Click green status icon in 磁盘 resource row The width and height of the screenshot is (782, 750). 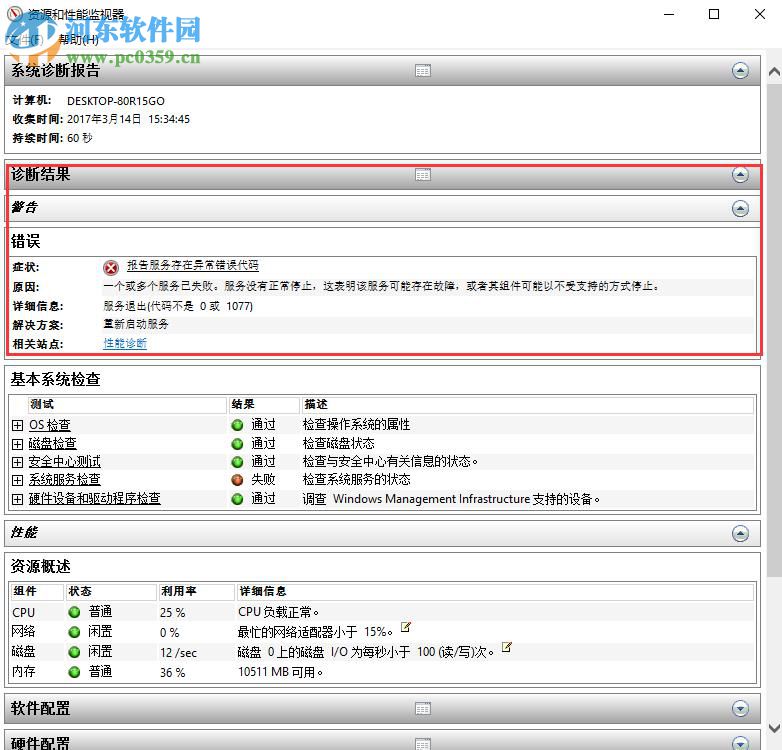[x=74, y=652]
